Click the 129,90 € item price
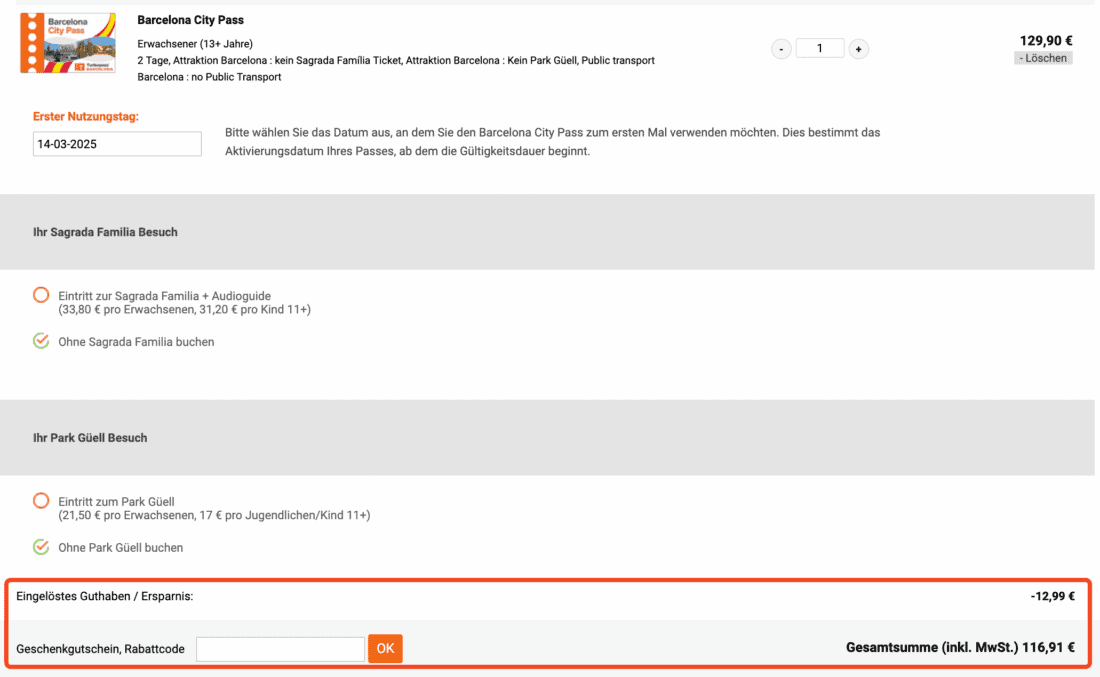 click(1046, 41)
